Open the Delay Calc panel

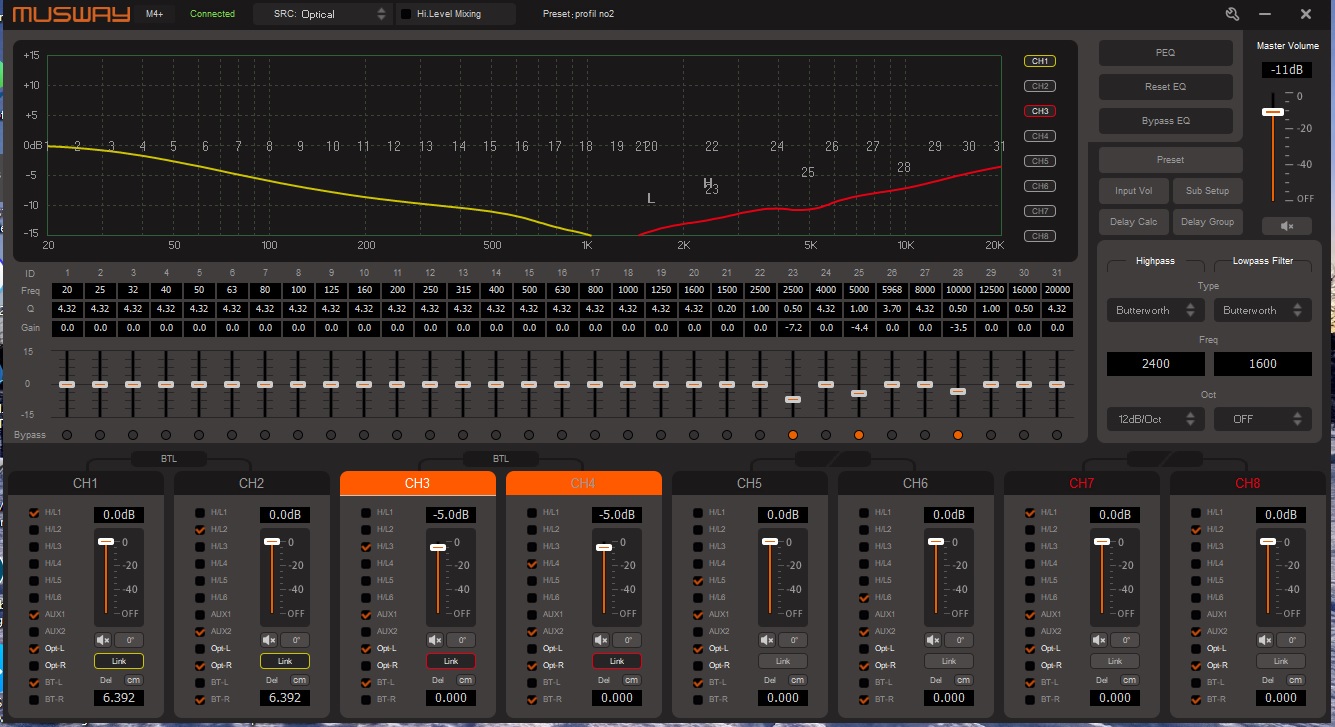(x=1133, y=222)
